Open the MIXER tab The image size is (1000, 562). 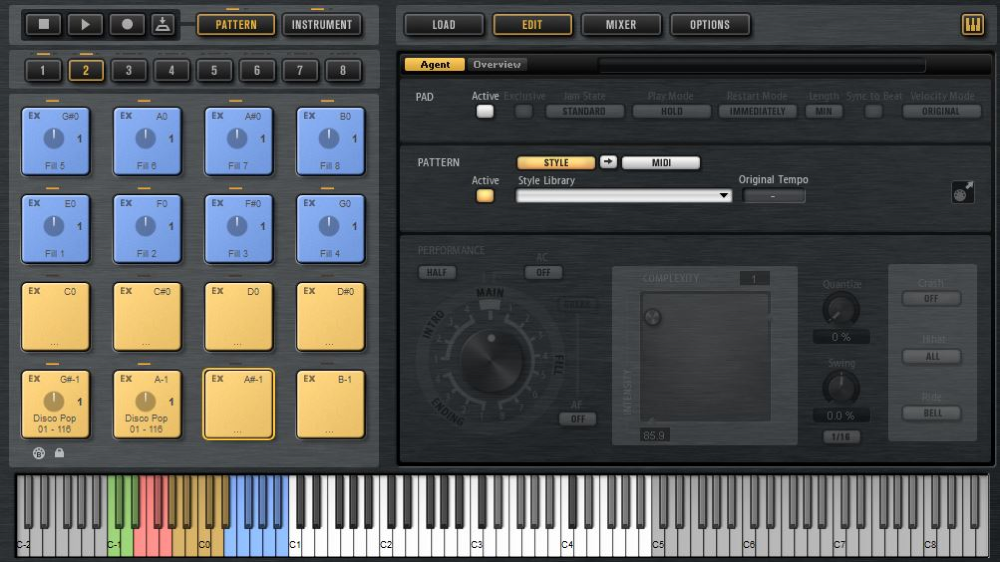[621, 25]
